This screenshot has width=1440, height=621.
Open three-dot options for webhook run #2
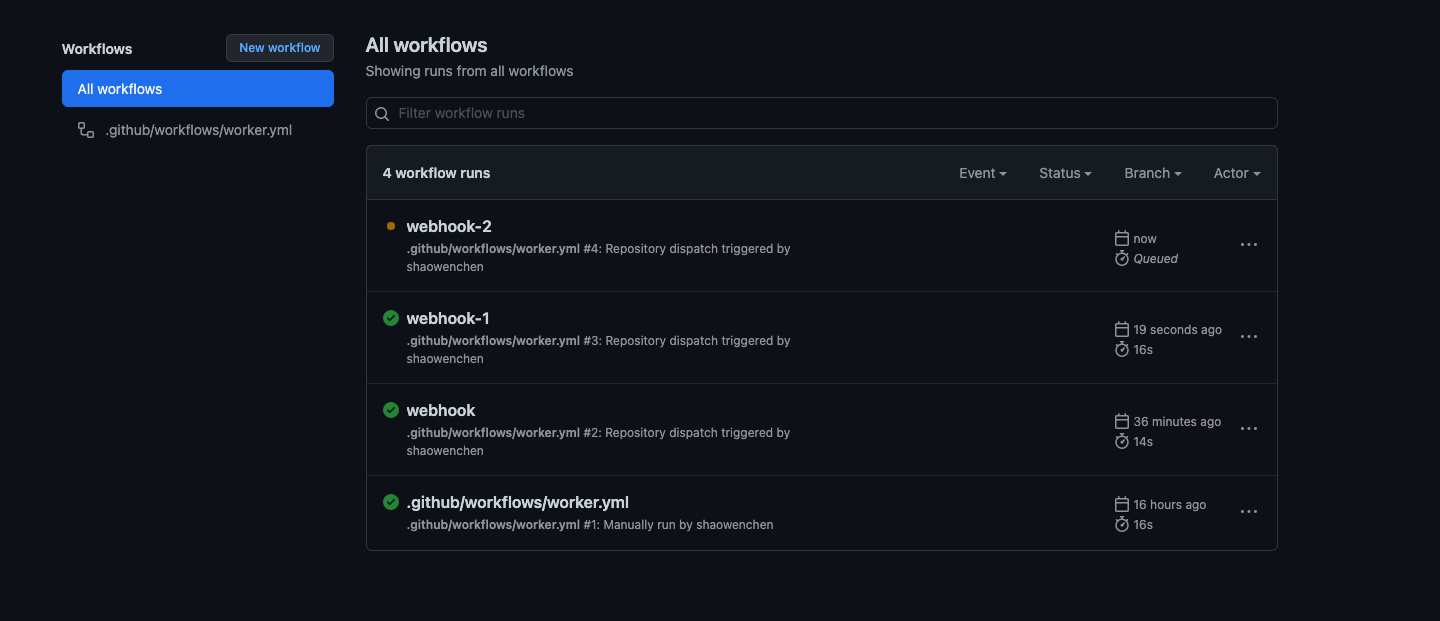click(1248, 429)
